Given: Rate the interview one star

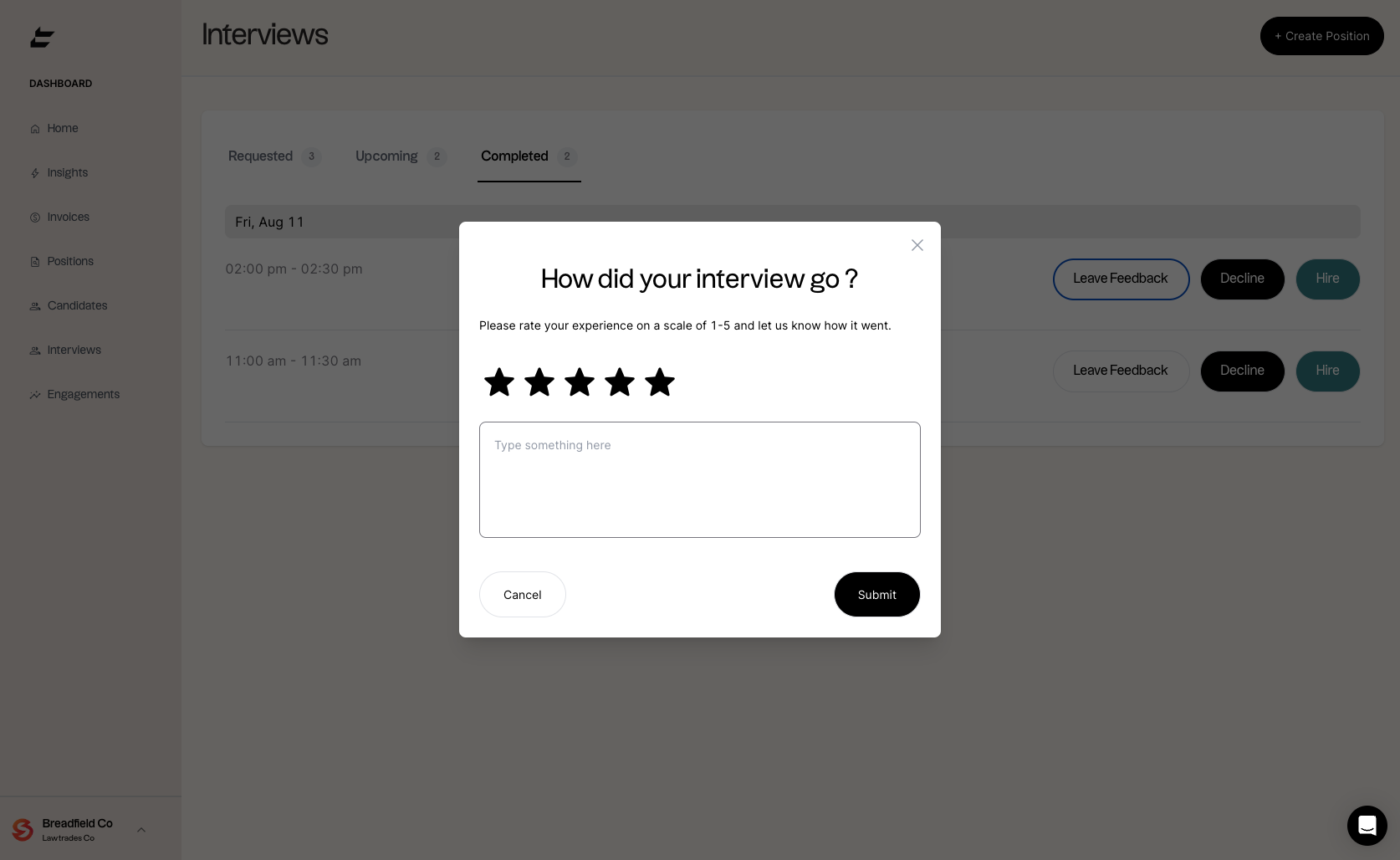Looking at the screenshot, I should coord(499,382).
